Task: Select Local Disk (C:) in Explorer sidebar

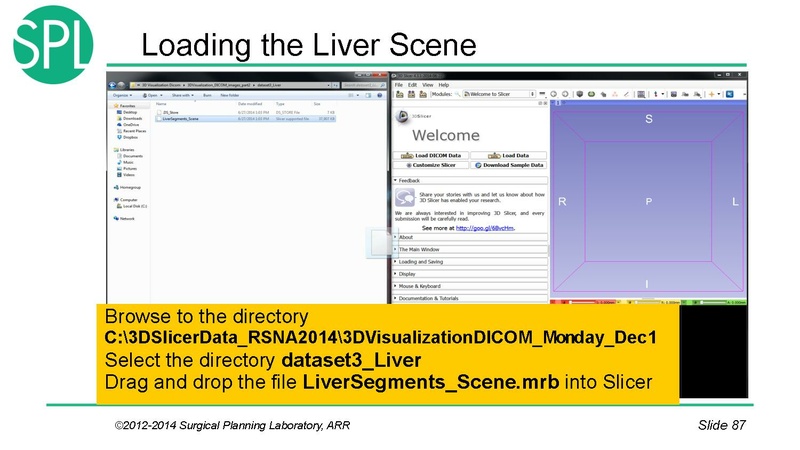Action: pos(132,206)
